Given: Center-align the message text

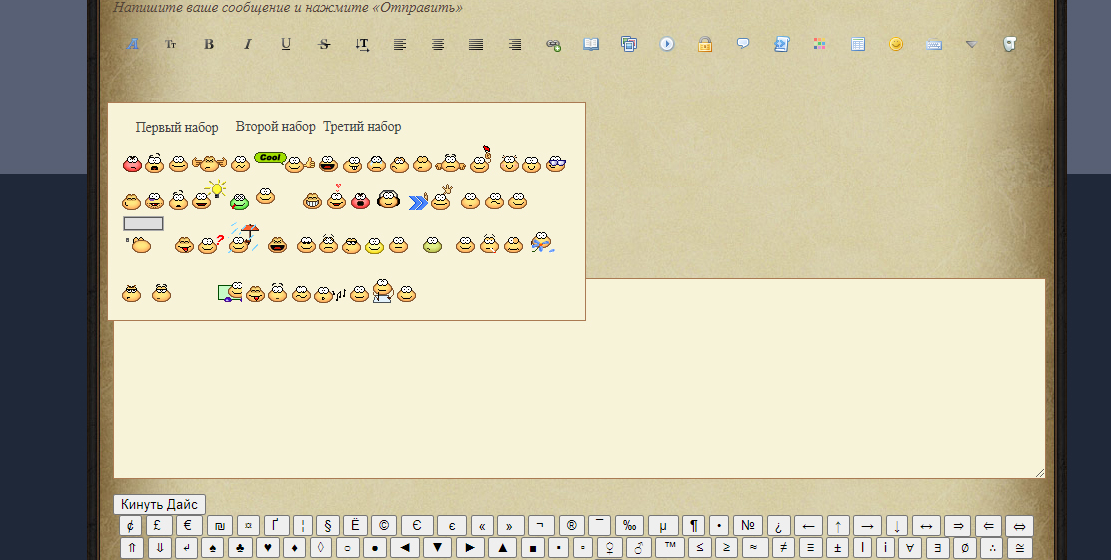Looking at the screenshot, I should [438, 44].
